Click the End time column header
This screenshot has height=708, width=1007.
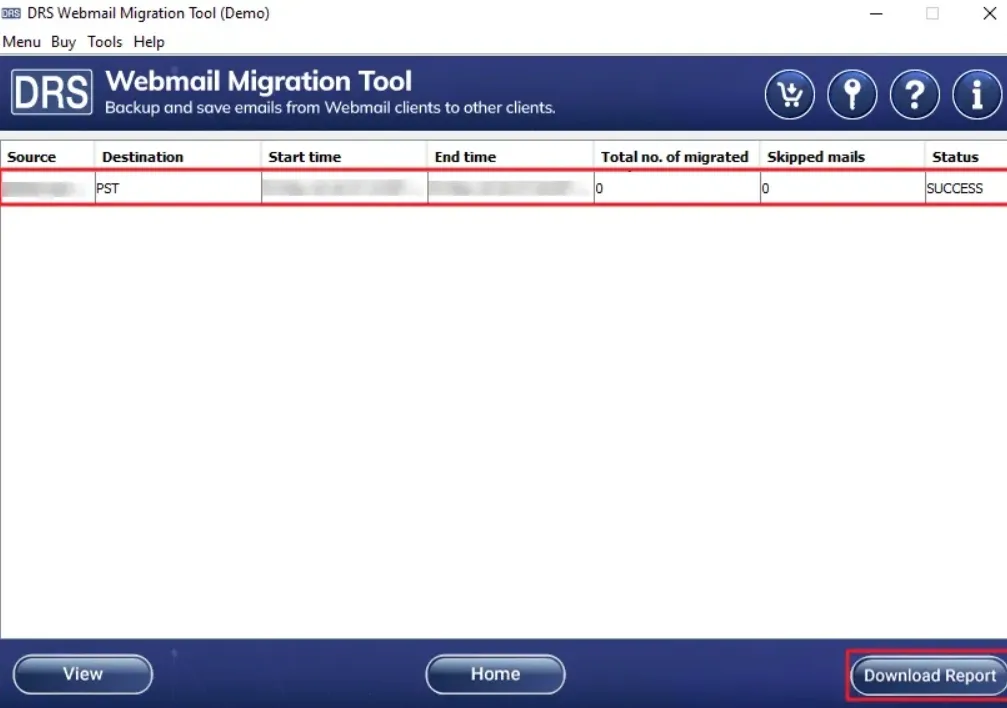tap(465, 157)
